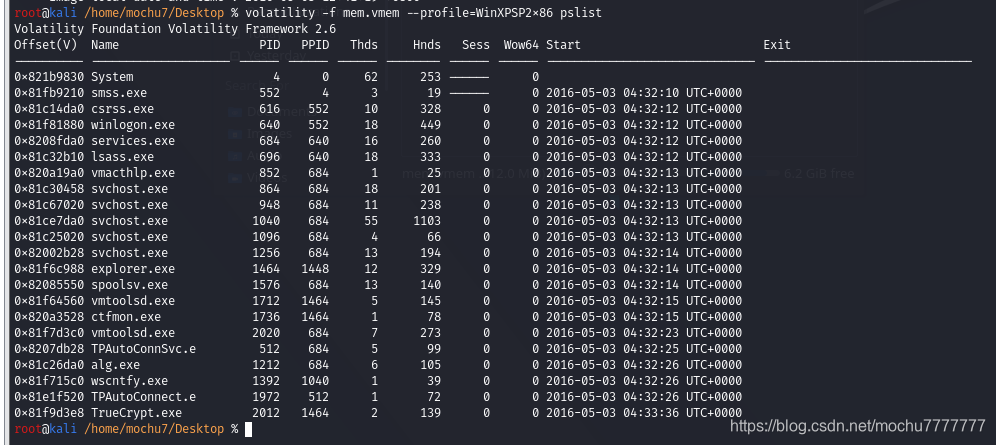996x445 pixels.
Task: Click handle count 1103 of svchost.exe
Action: pos(427,221)
